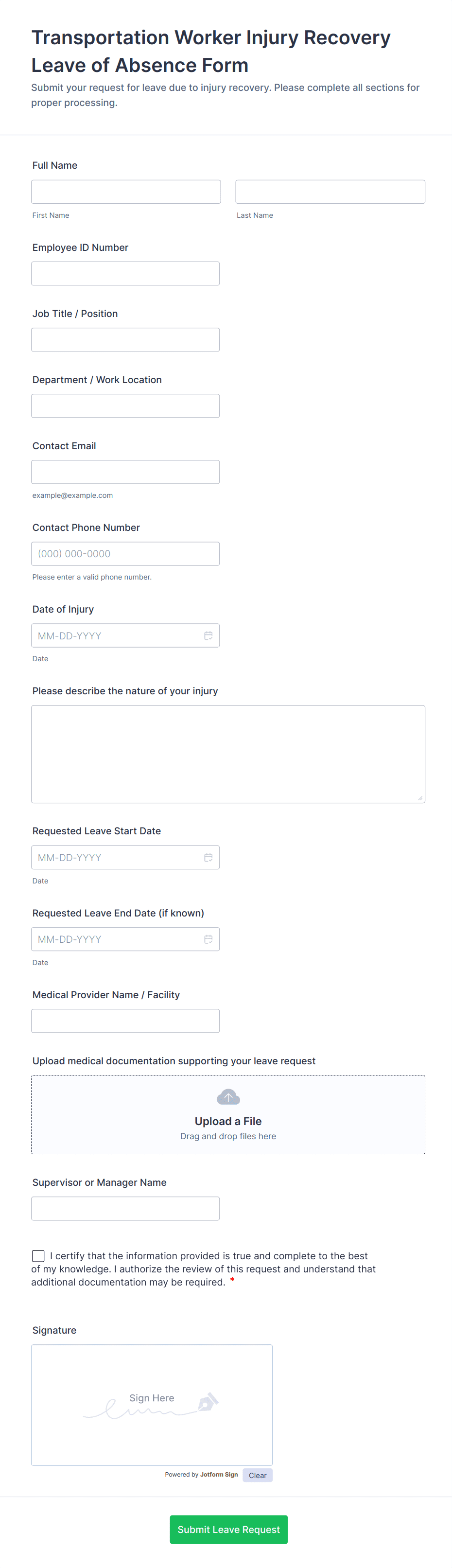The image size is (452, 1568).
Task: Click the Contact Phone Number field
Action: coord(125,554)
